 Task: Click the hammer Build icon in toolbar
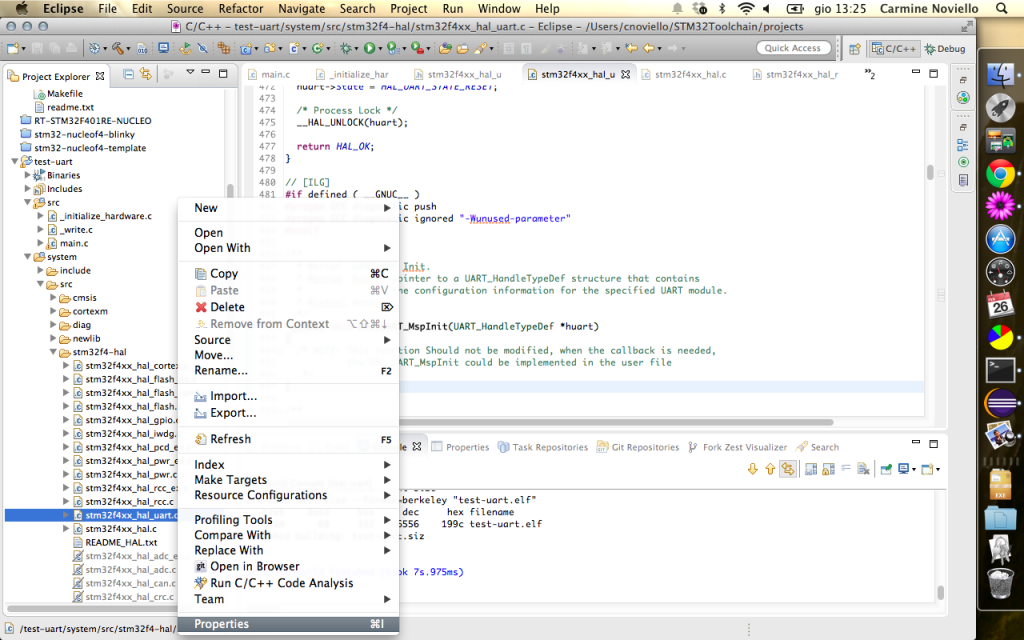click(x=118, y=48)
